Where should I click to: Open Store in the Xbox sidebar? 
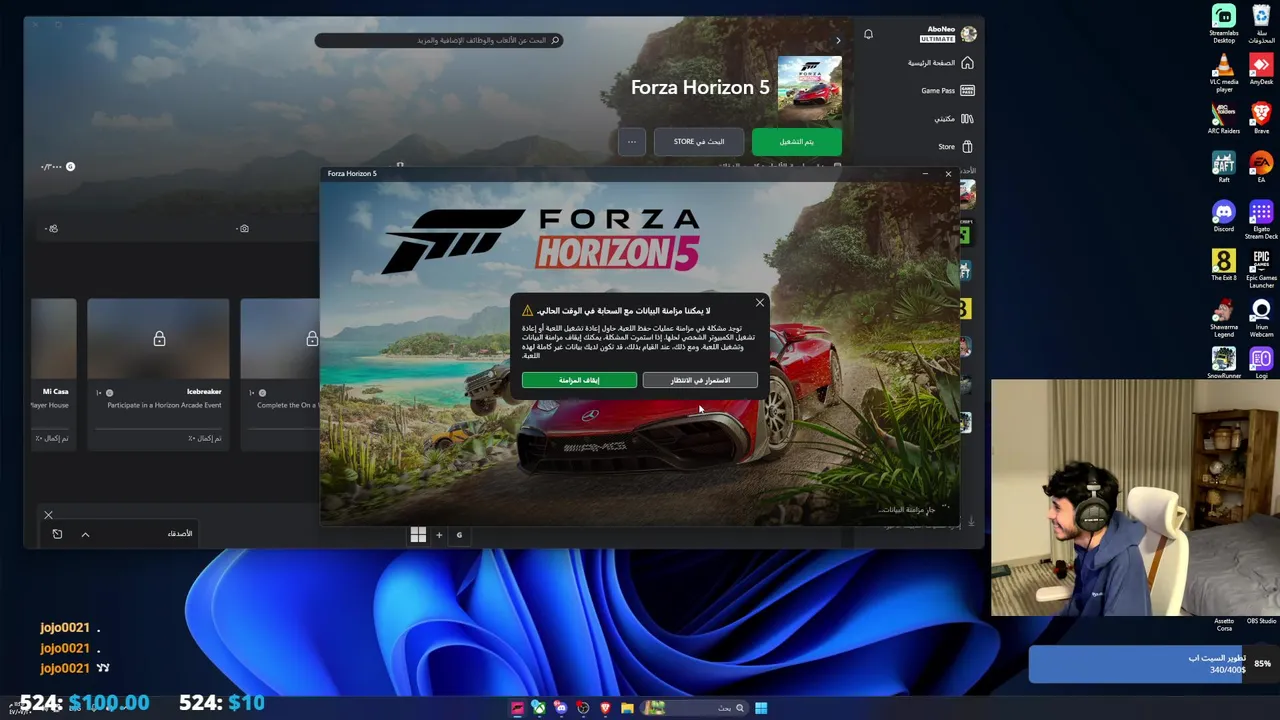pos(956,147)
